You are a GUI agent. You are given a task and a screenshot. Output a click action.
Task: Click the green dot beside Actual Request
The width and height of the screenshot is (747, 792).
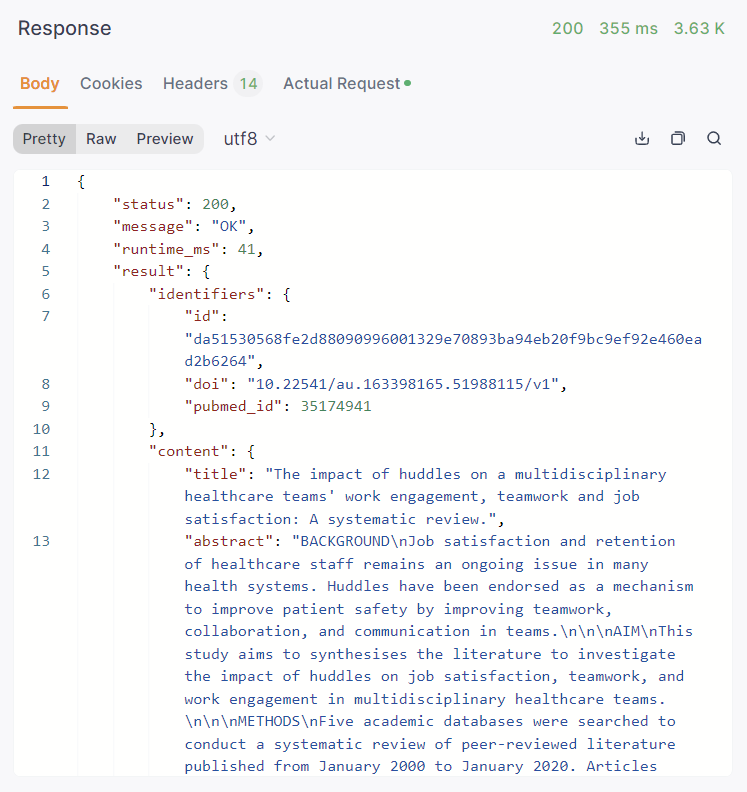tap(407, 83)
